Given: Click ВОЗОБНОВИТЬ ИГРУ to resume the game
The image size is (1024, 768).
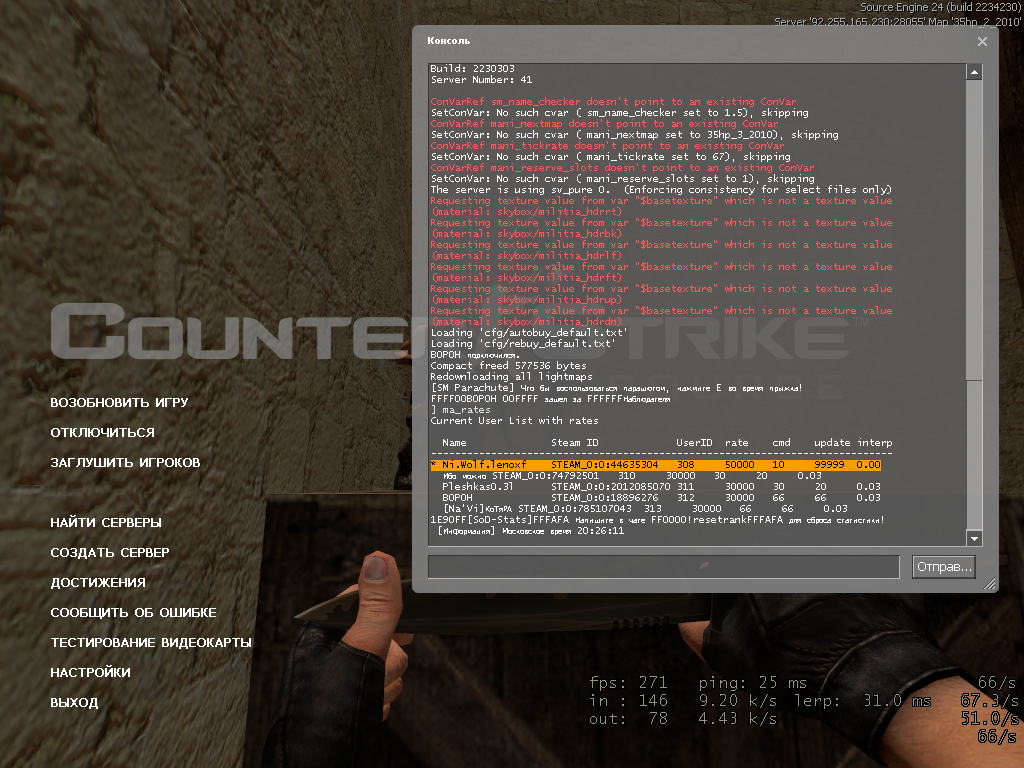Looking at the screenshot, I should point(120,402).
